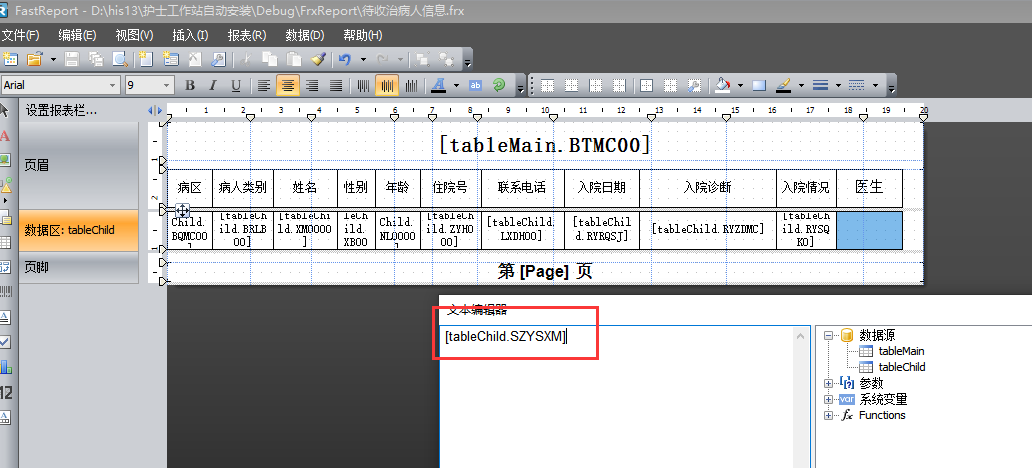This screenshot has height=468, width=1032.
Task: Set text alignment to left
Action: 264,85
